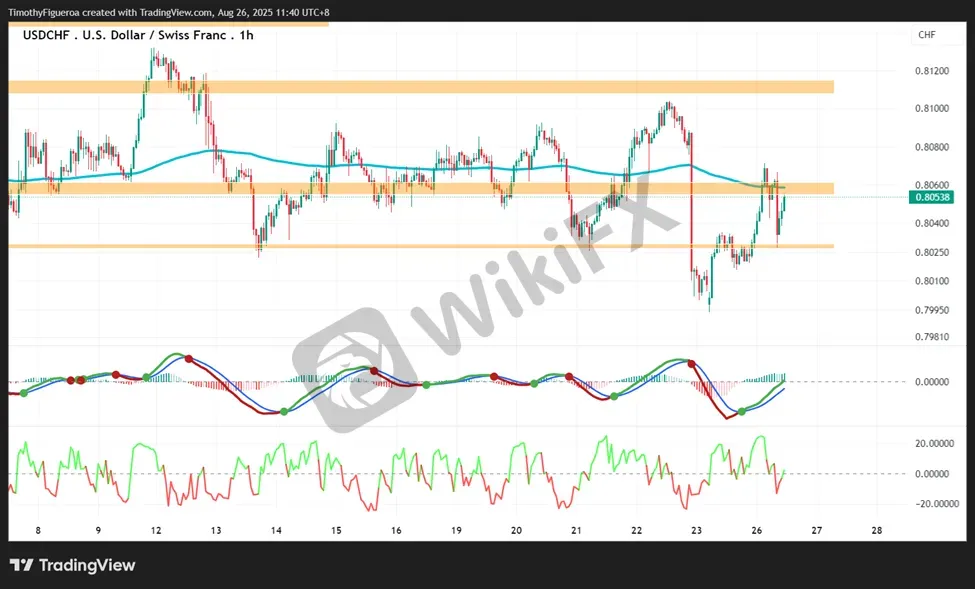Click the chart attribution header text

169,12
